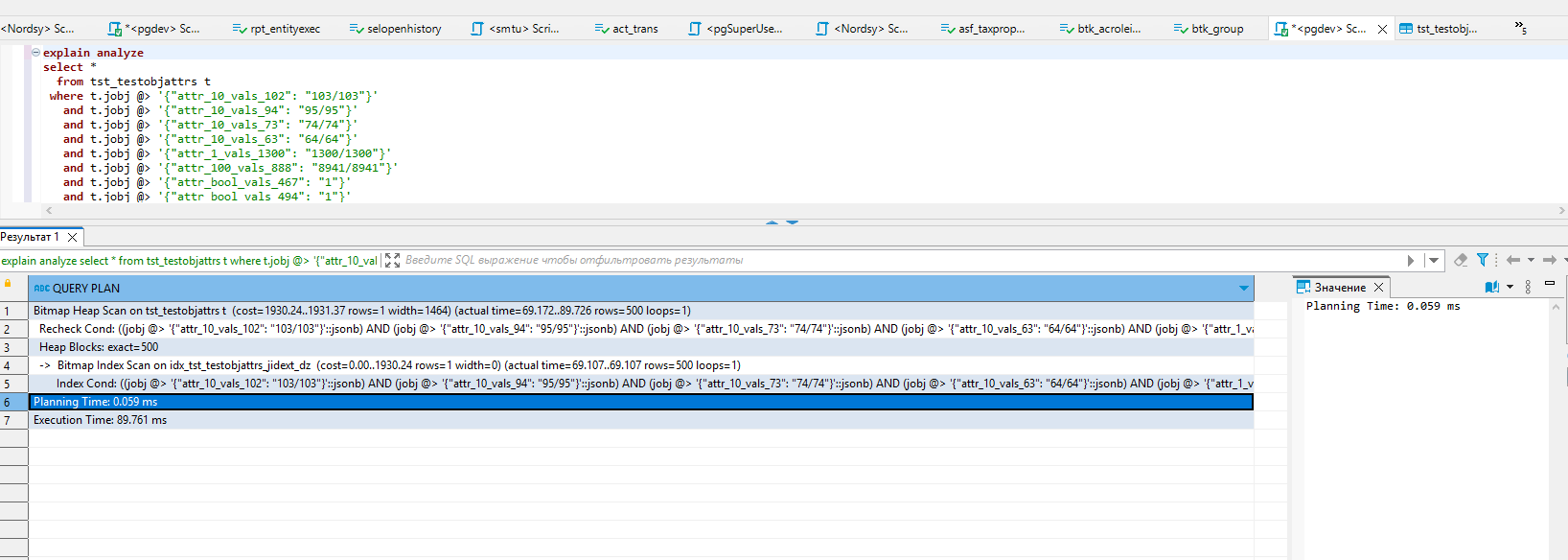This screenshot has height=560, width=1568.
Task: Expand the filter panel with the arrows icon
Action: tap(392, 261)
